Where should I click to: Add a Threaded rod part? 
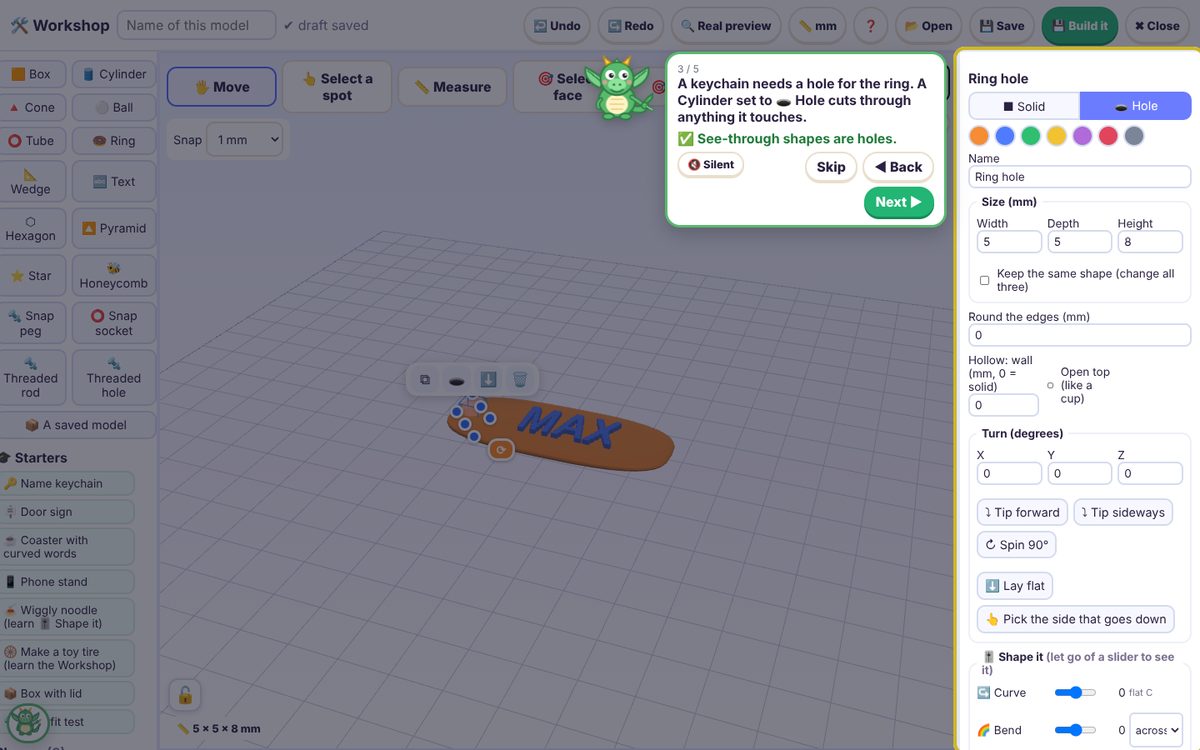[33, 377]
